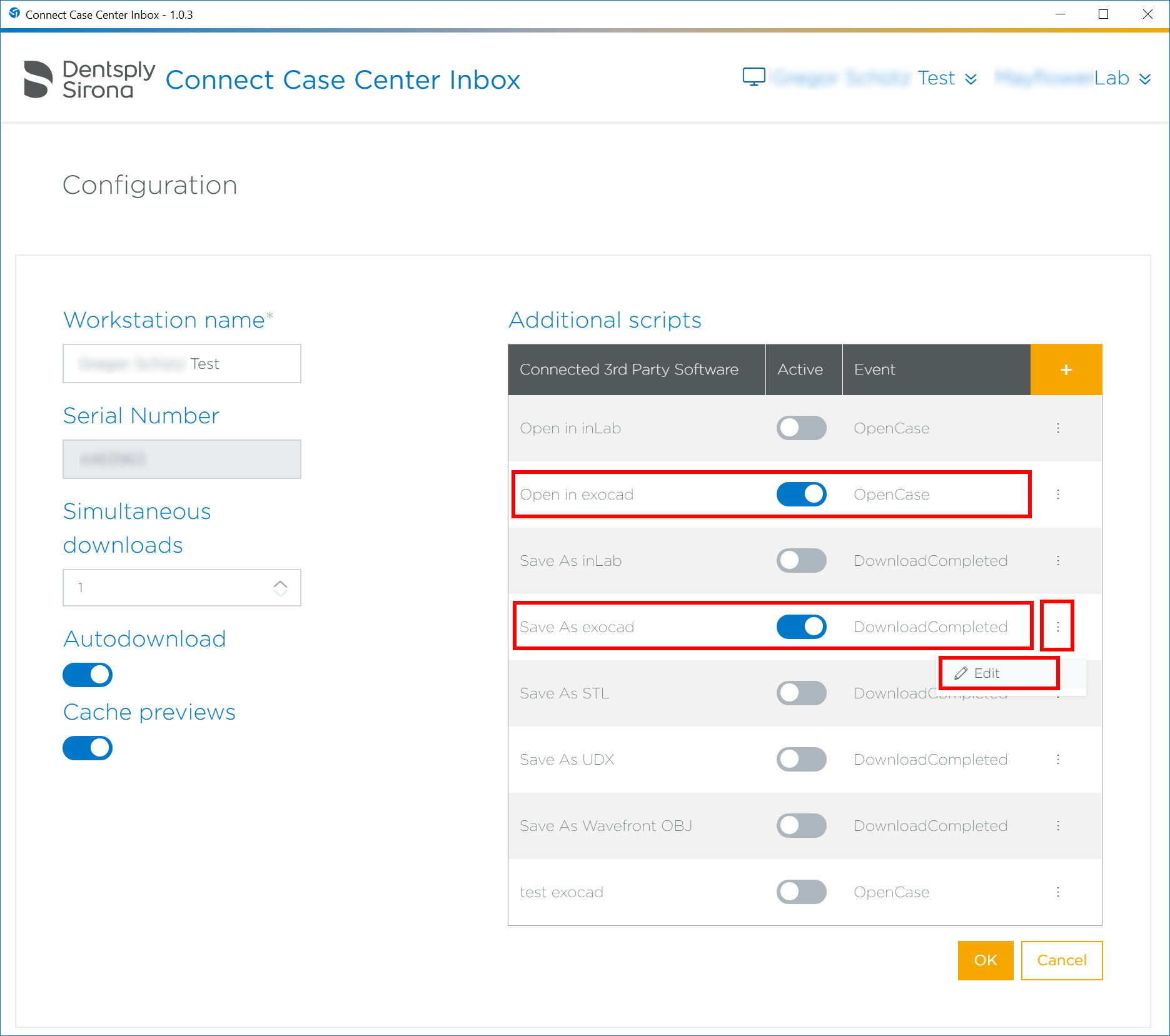
Task: Open options menu for Save As exocad
Action: point(1058,626)
